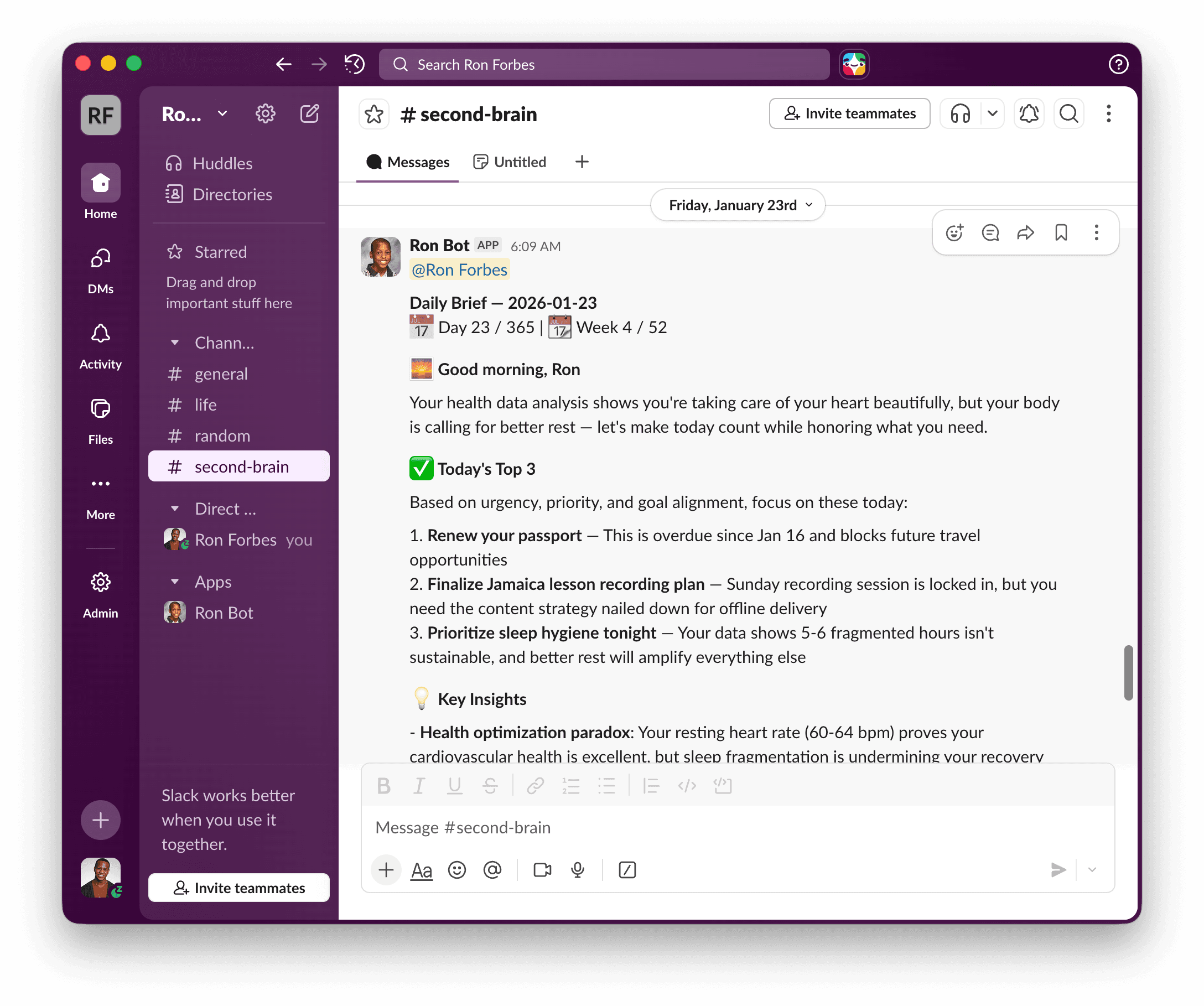Add an emoji reaction to Ron Bot's message
Viewport: 1204px width, 1006px height.
[x=953, y=232]
